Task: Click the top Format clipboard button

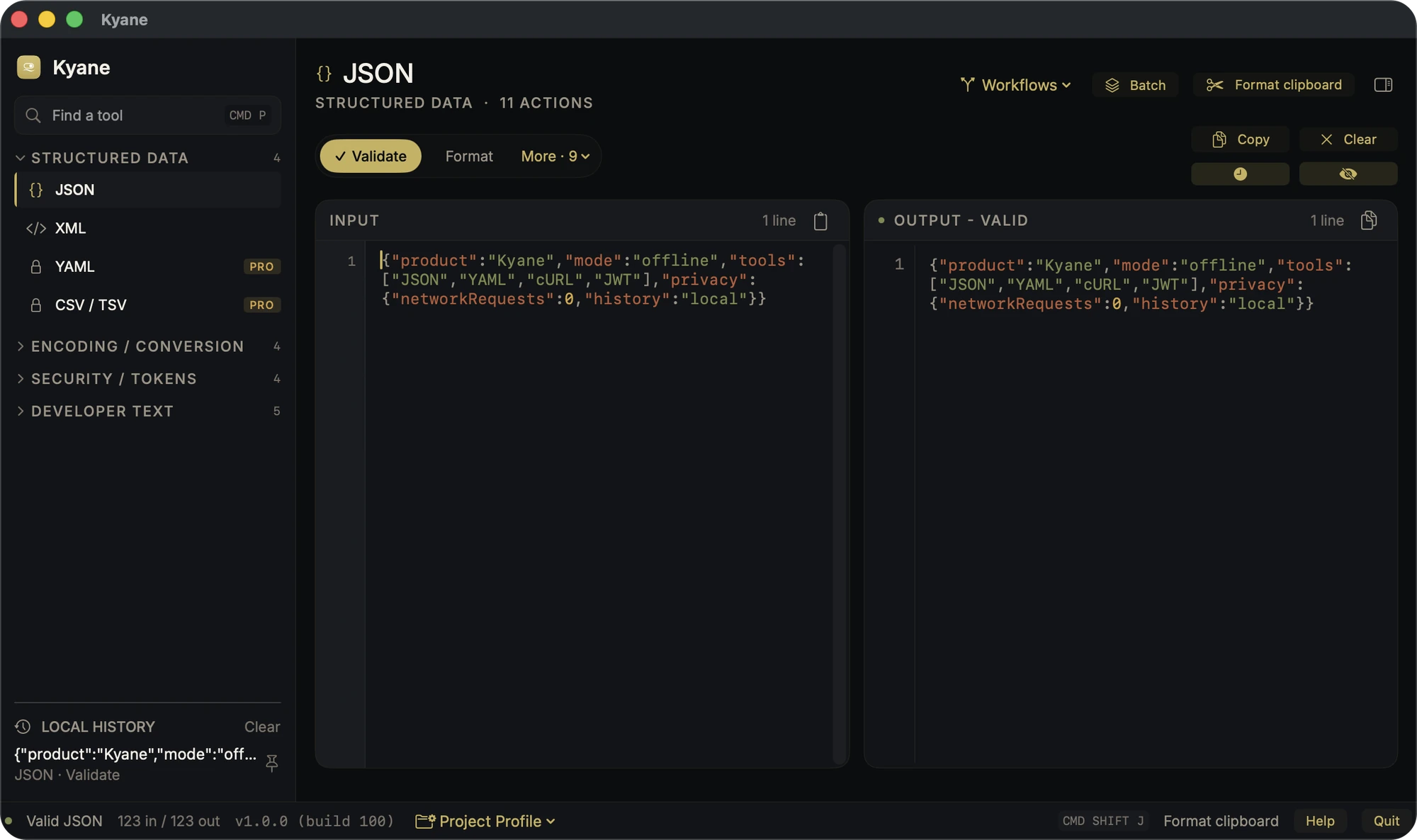Action: pos(1273,85)
